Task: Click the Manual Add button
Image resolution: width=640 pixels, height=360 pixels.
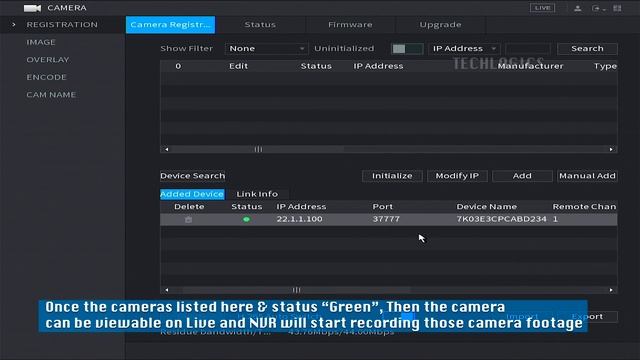Action: pos(587,176)
